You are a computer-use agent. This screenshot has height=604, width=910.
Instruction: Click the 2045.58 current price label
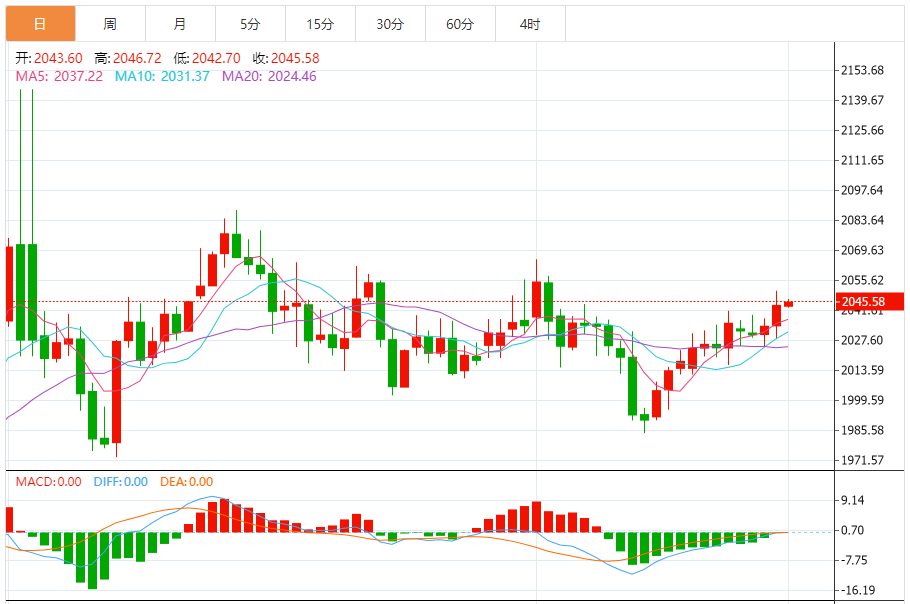pos(869,302)
